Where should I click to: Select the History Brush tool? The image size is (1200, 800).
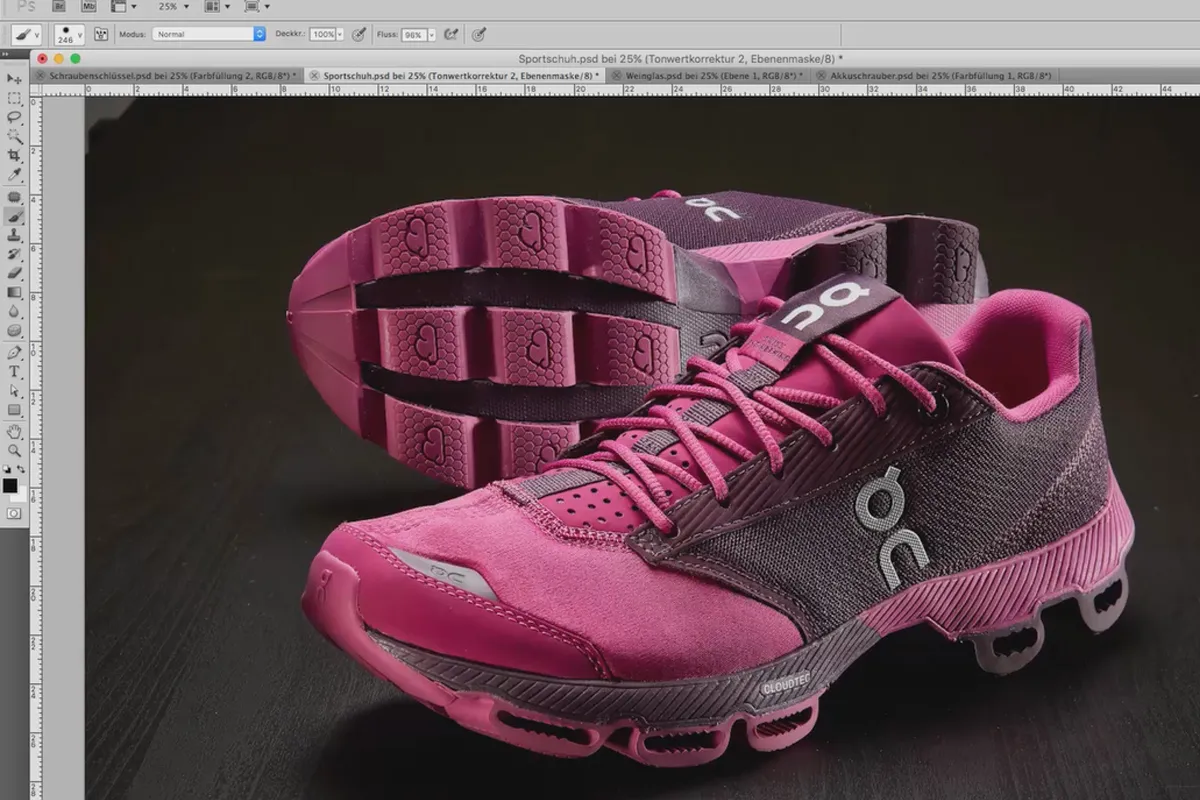pos(14,254)
